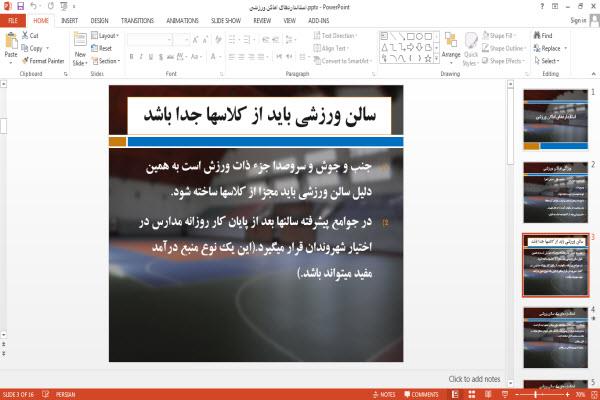Collapse the ribbon with the arrow
The width and height of the screenshot is (600, 400).
[594, 74]
